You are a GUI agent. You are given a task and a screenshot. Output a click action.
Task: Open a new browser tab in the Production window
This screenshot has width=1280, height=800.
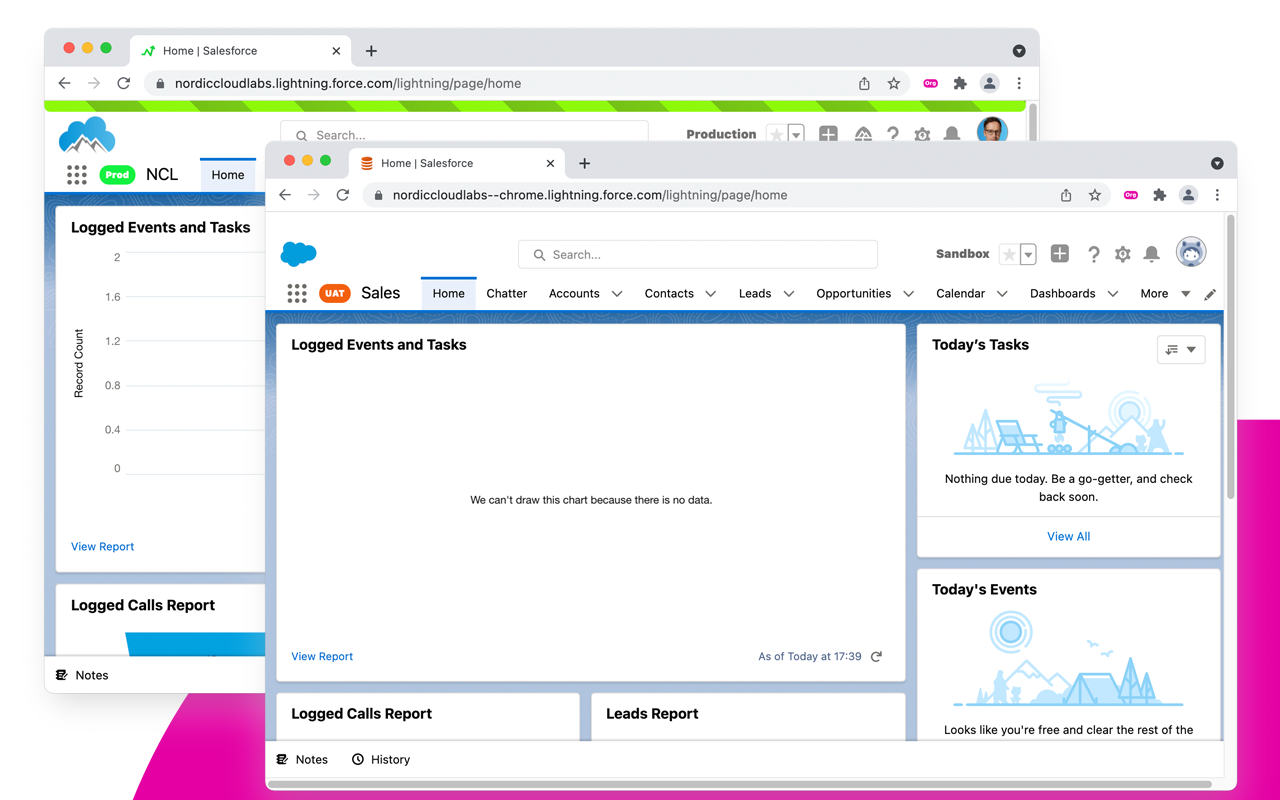[x=371, y=51]
